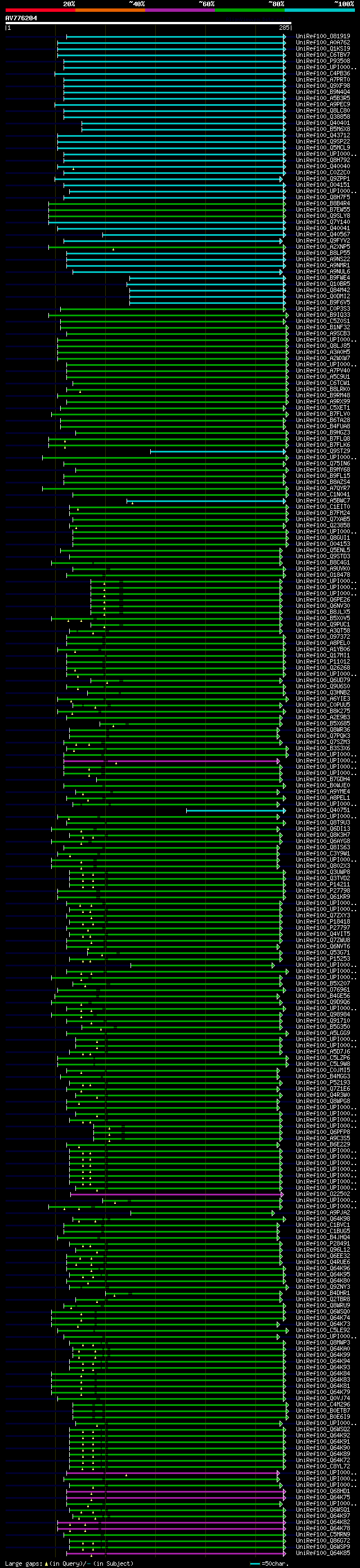The image size is (360, 1568).
Task: Open hit UniRef100_A5B3R5
Action: pos(323,98)
